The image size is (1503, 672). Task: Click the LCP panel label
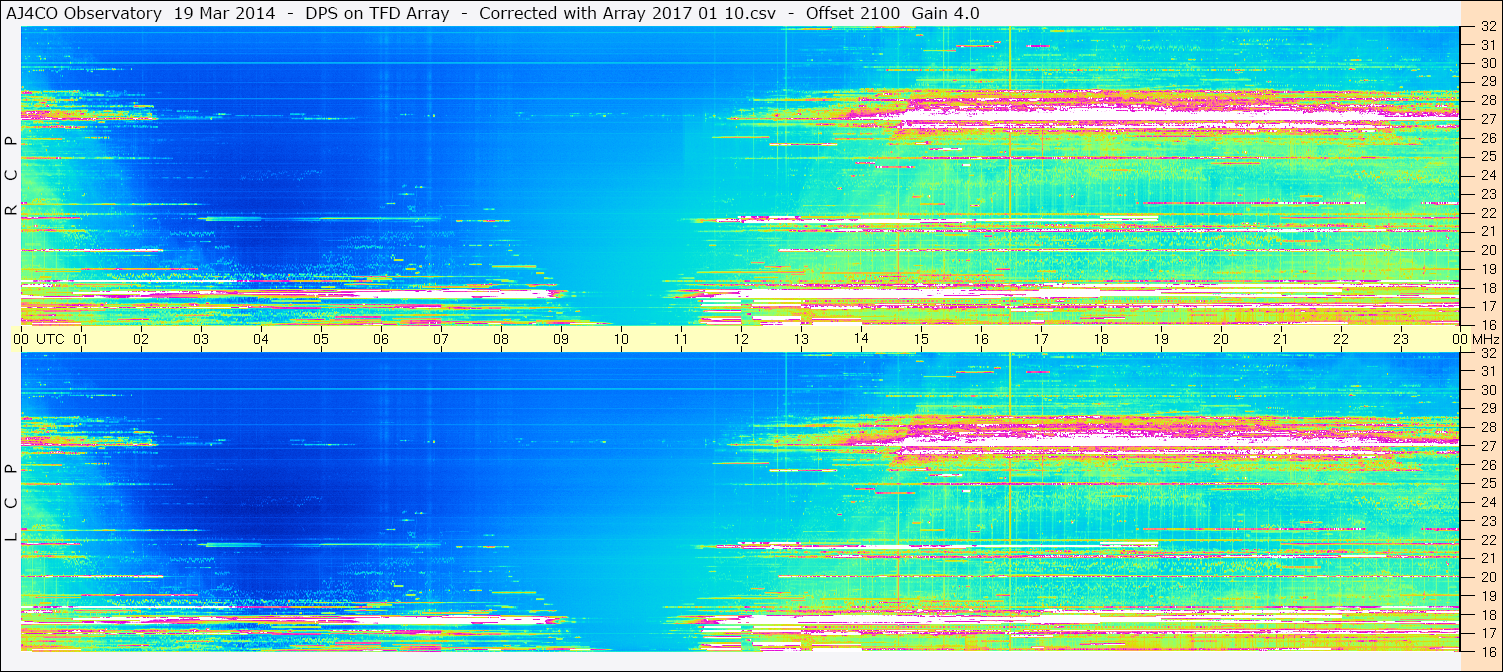(11, 503)
